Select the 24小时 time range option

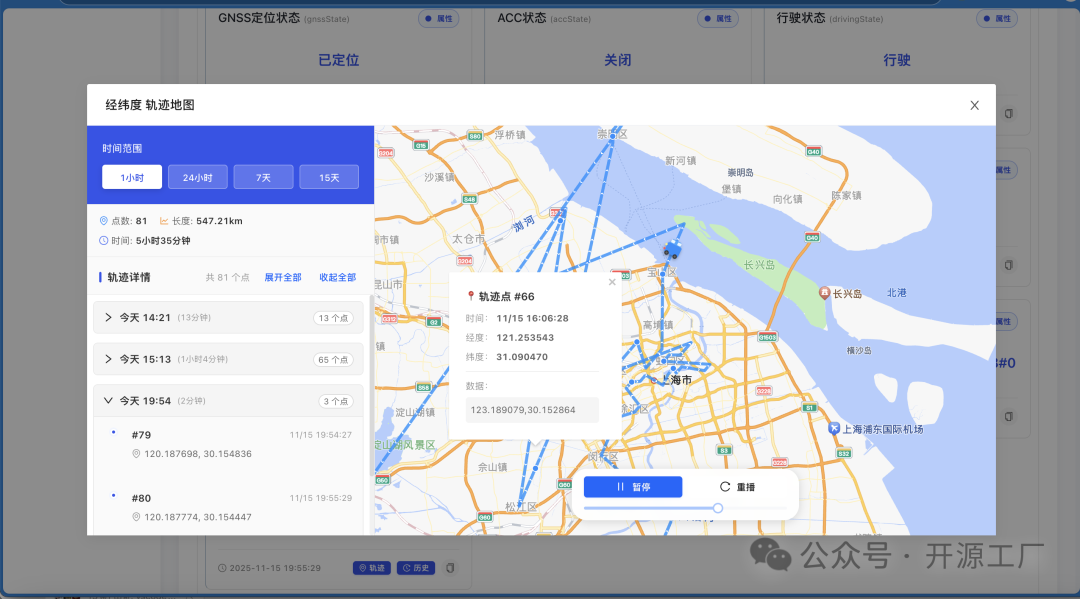coord(197,177)
